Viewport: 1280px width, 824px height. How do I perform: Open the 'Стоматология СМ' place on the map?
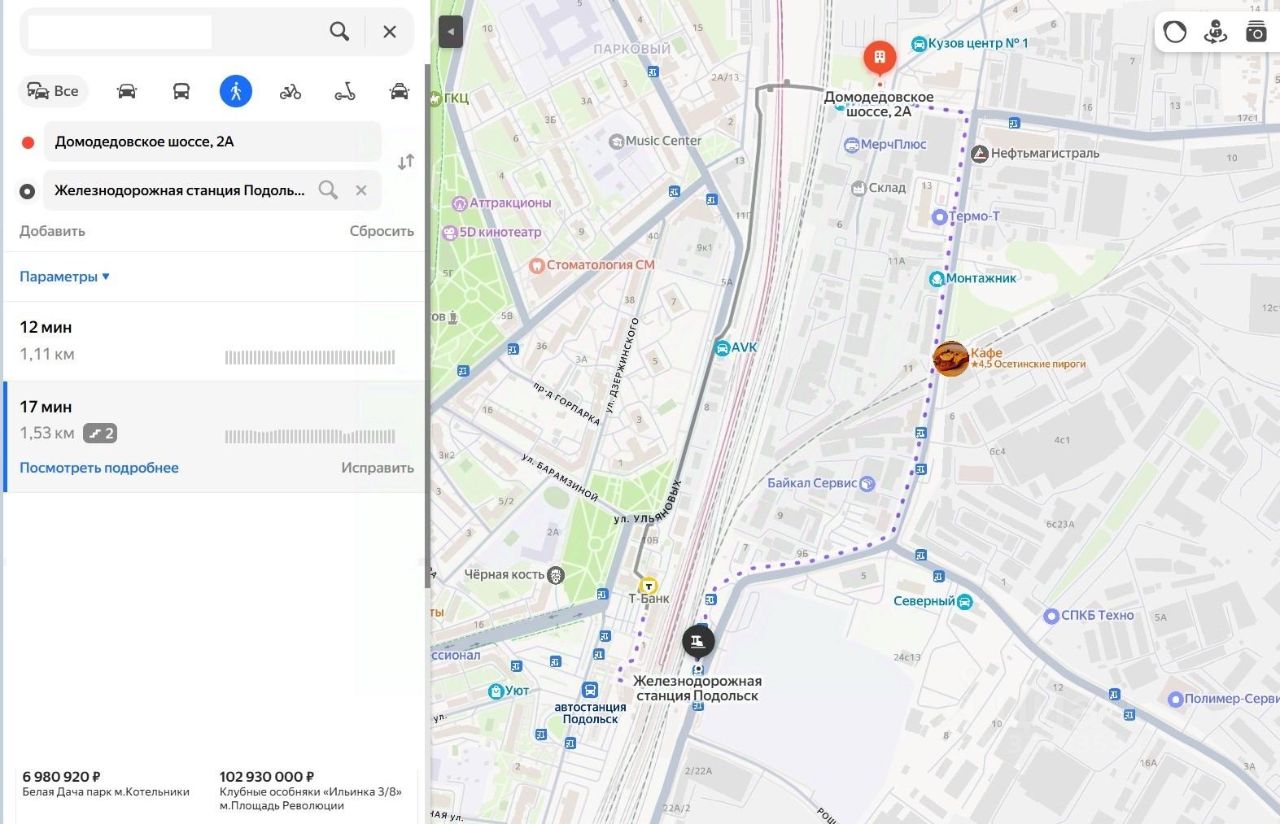(x=591, y=265)
